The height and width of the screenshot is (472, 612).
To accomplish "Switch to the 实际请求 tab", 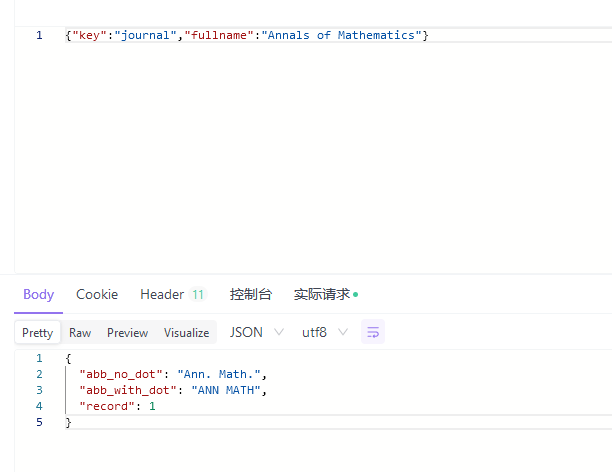I will pos(322,294).
